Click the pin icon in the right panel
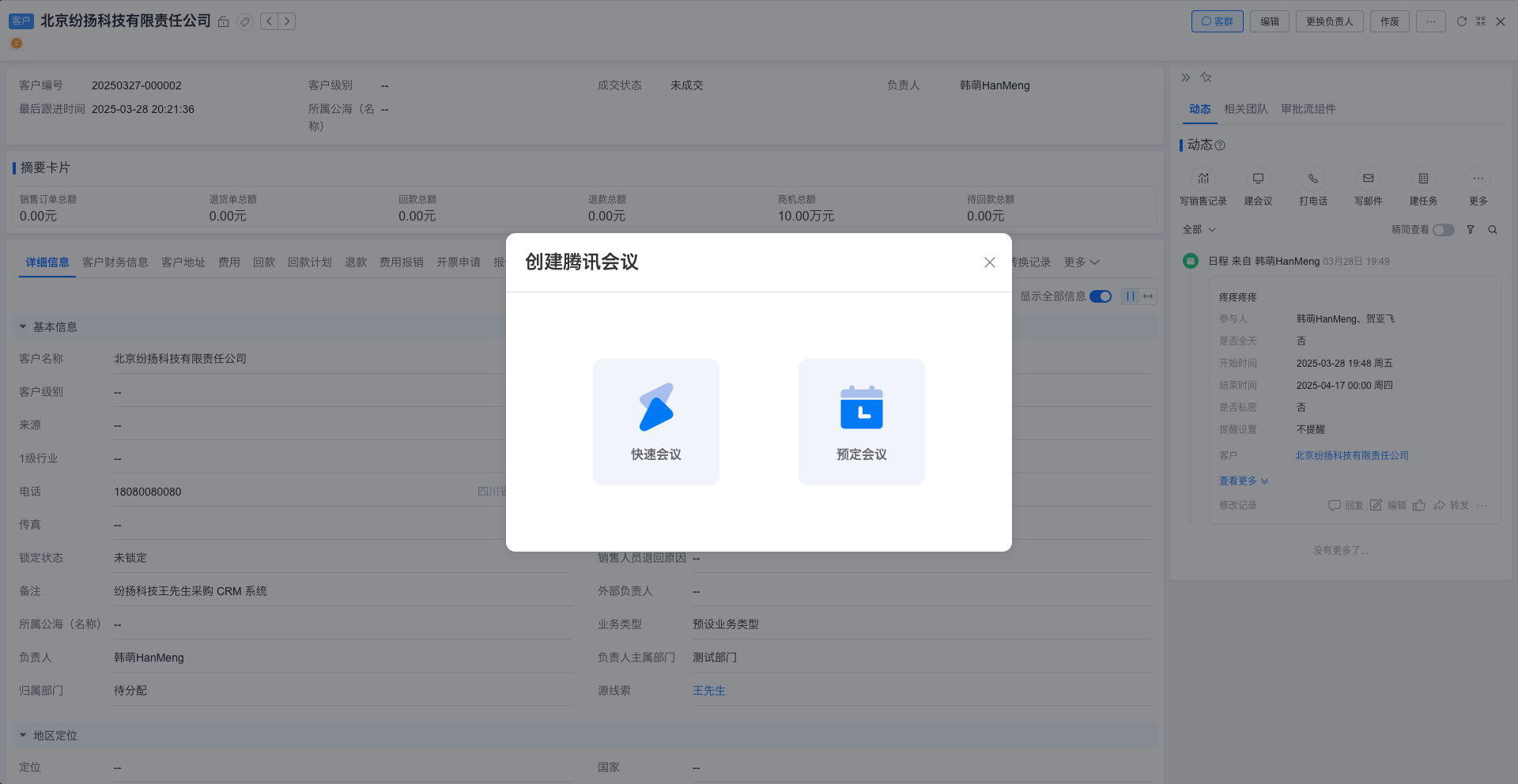 tap(1206, 77)
